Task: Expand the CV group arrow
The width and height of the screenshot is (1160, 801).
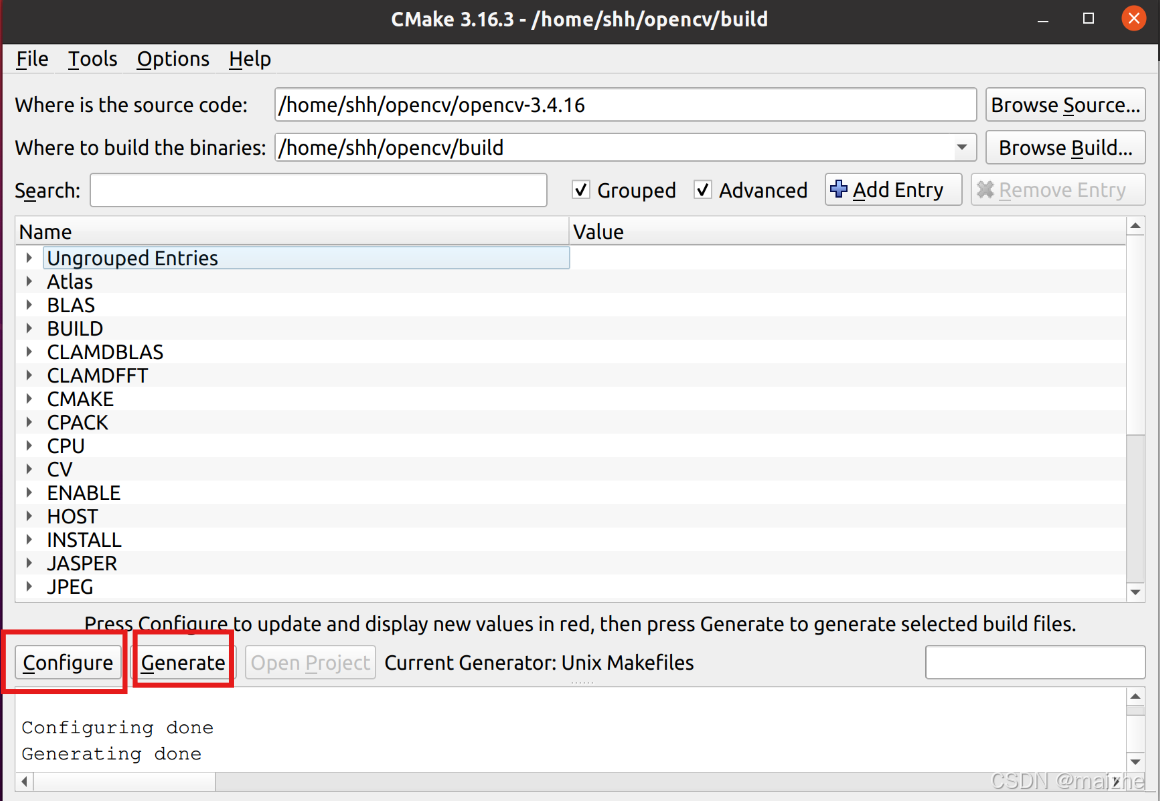Action: point(29,469)
